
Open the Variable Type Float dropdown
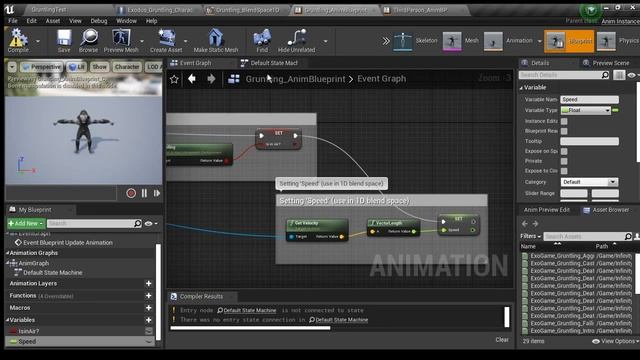pyautogui.click(x=586, y=110)
